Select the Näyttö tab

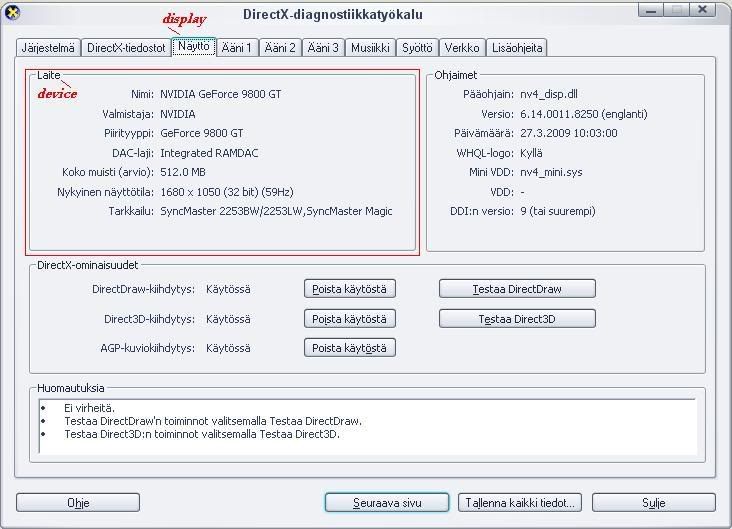(x=194, y=47)
